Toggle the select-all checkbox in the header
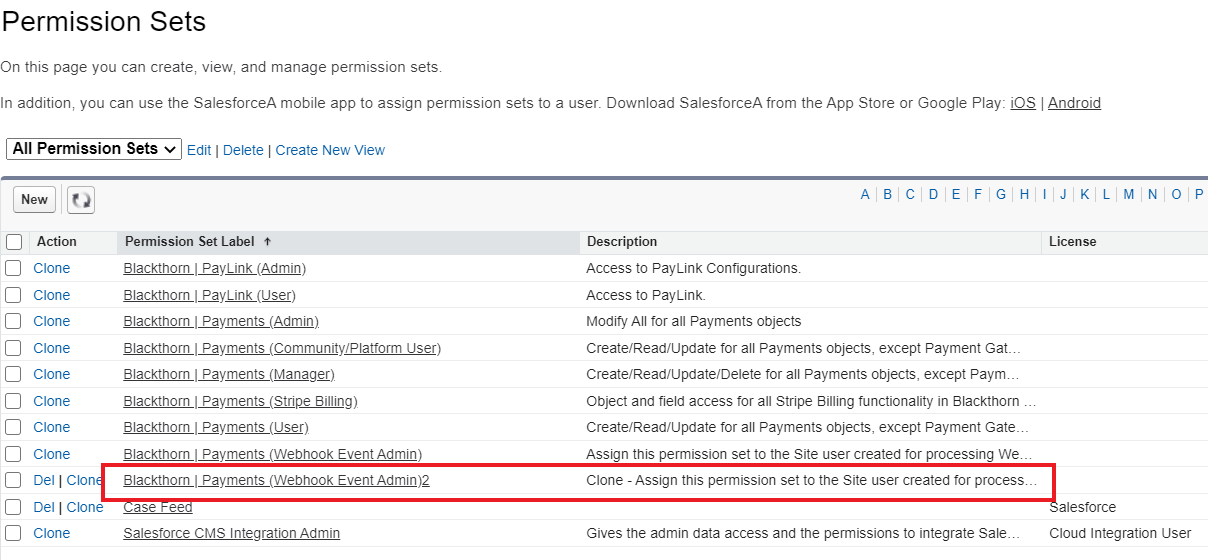Image resolution: width=1208 pixels, height=560 pixels. tap(14, 242)
